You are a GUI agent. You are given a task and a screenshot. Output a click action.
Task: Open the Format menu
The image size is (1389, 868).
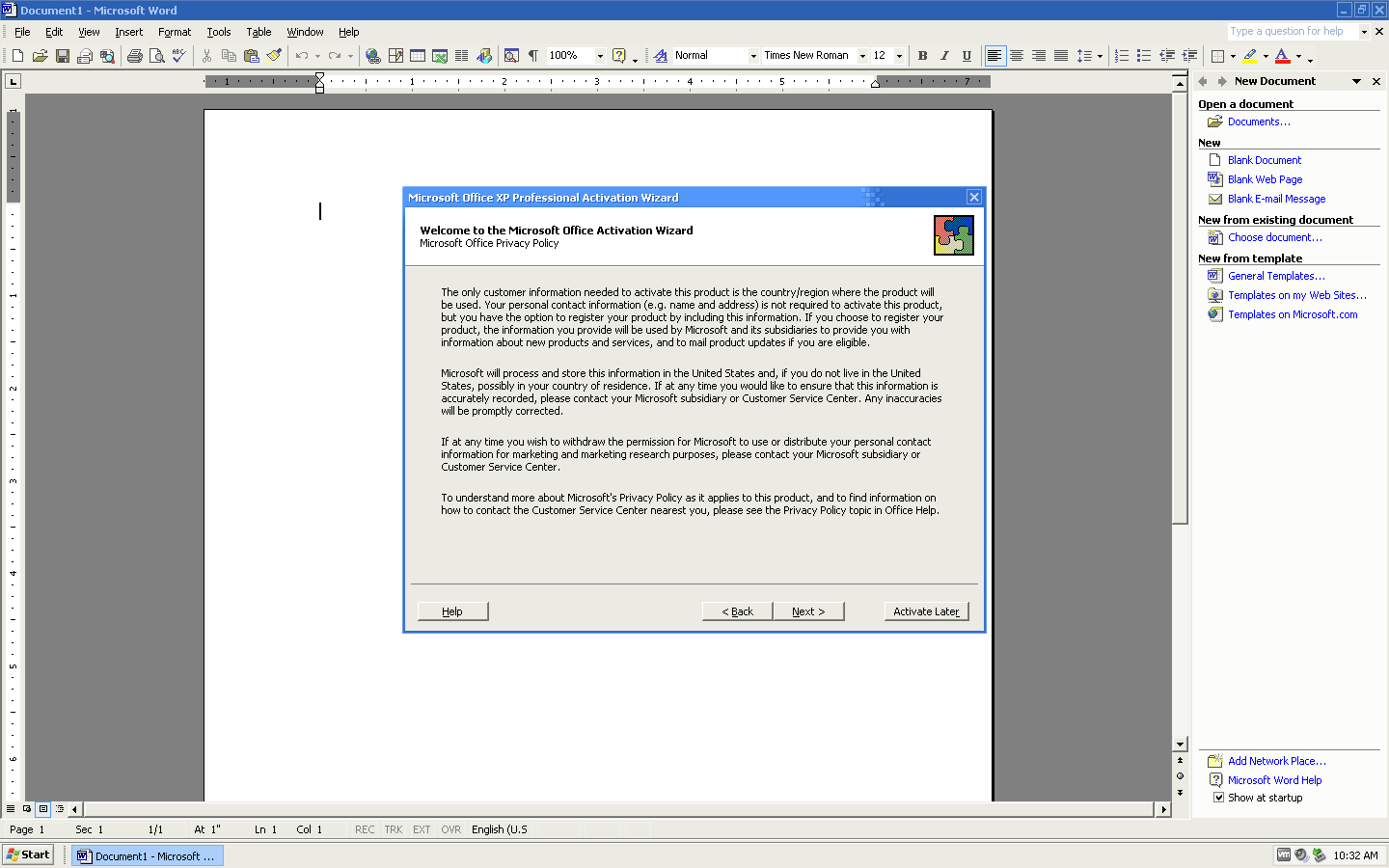pyautogui.click(x=175, y=32)
